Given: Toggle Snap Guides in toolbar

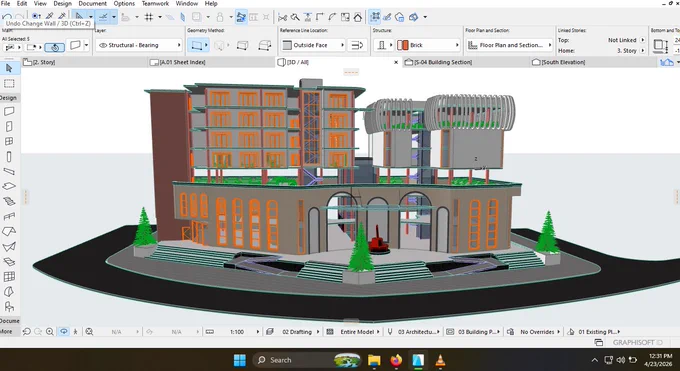Looking at the screenshot, I should point(103,17).
